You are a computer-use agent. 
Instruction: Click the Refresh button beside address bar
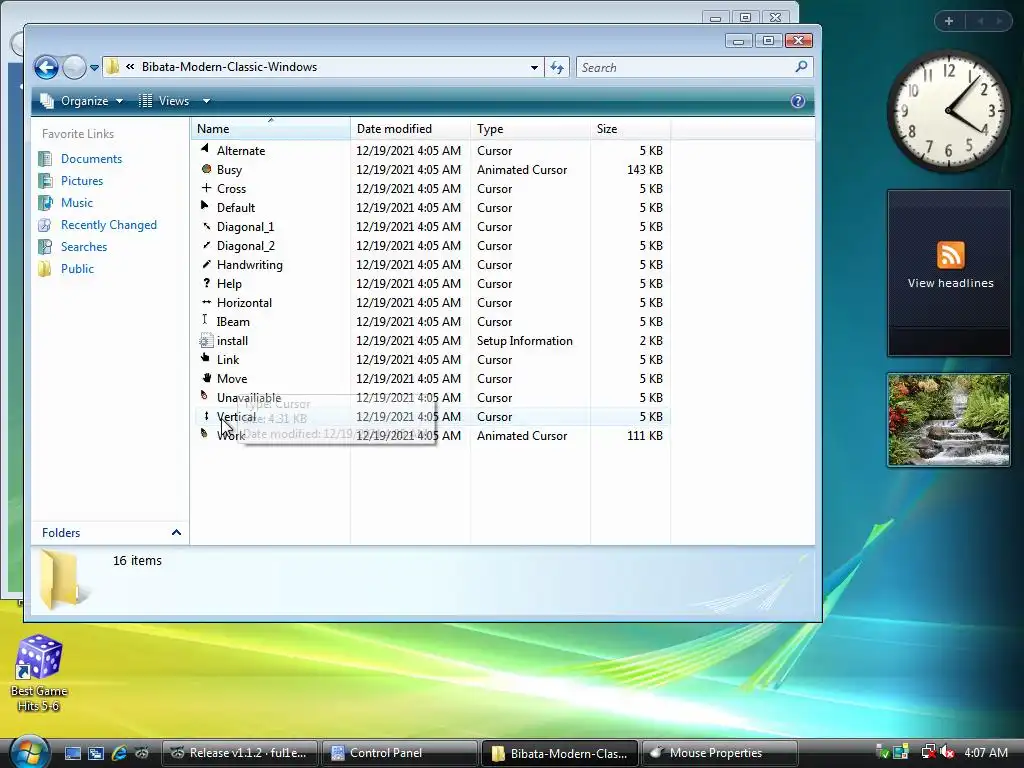pyautogui.click(x=557, y=67)
